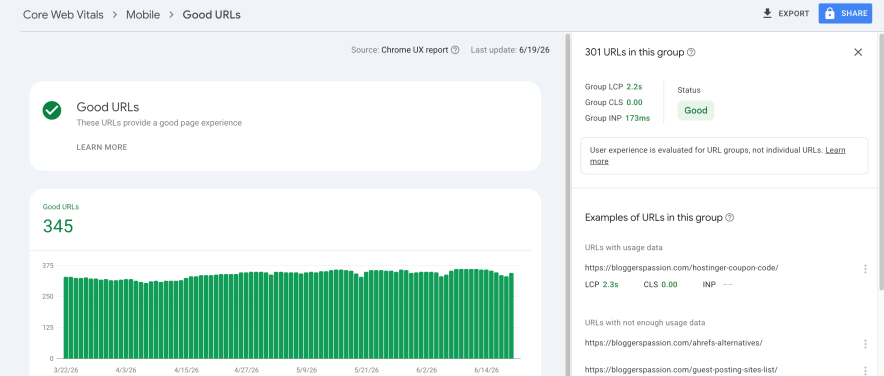
Task: Click the green Good URLs checkmark icon
Action: (x=52, y=110)
